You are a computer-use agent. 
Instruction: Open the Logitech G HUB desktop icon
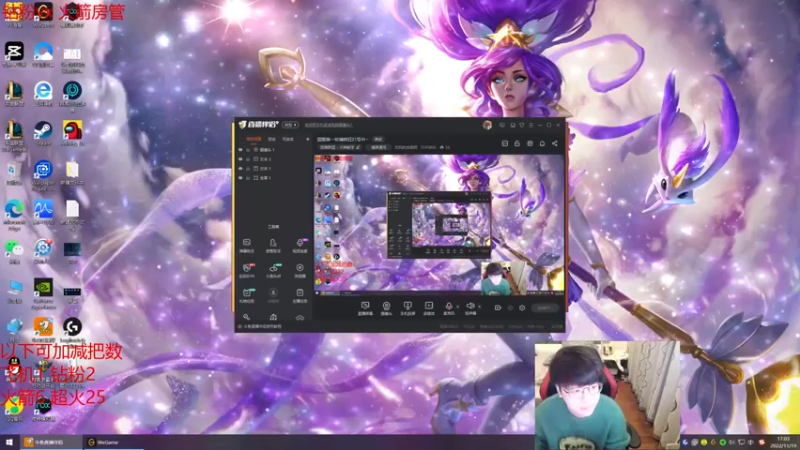click(72, 330)
